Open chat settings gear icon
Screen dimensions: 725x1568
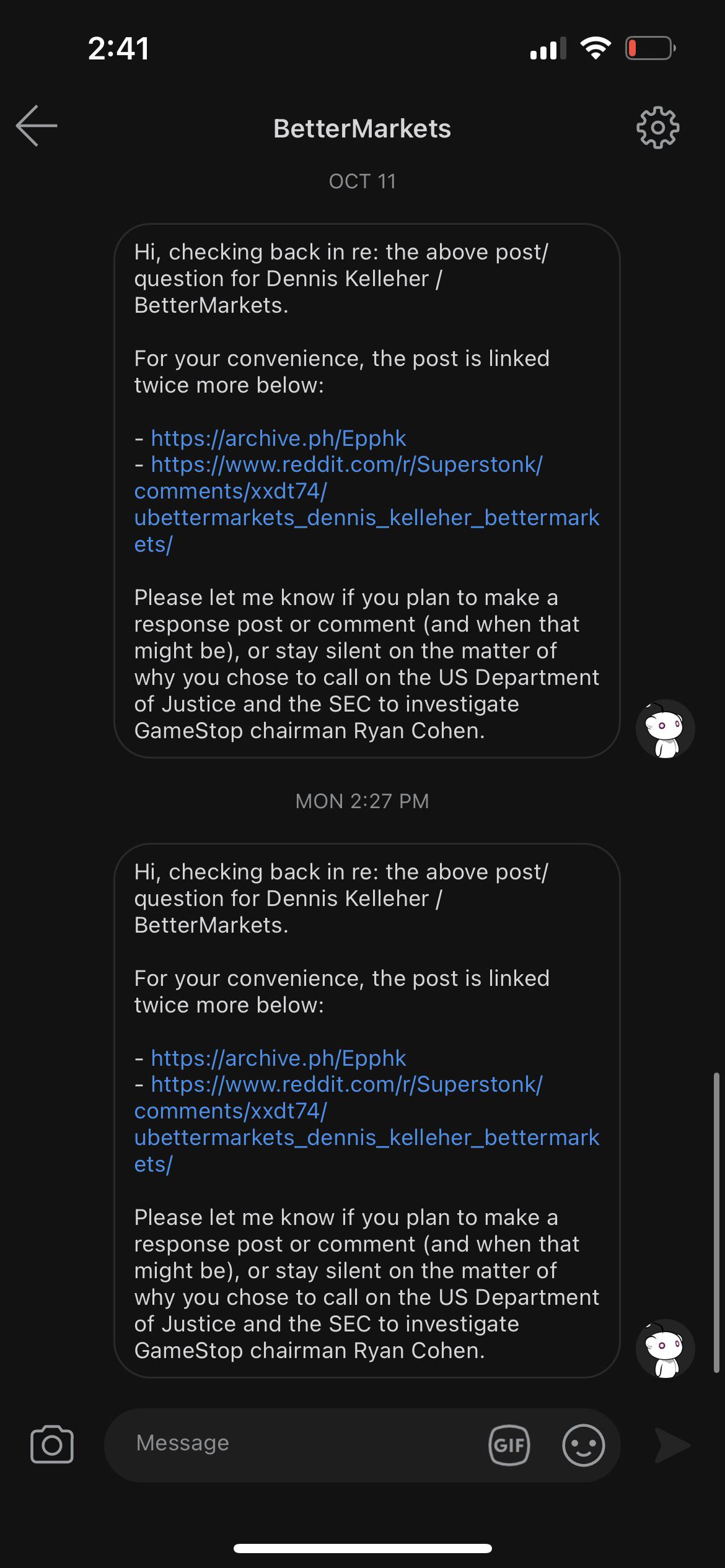pyautogui.click(x=657, y=128)
